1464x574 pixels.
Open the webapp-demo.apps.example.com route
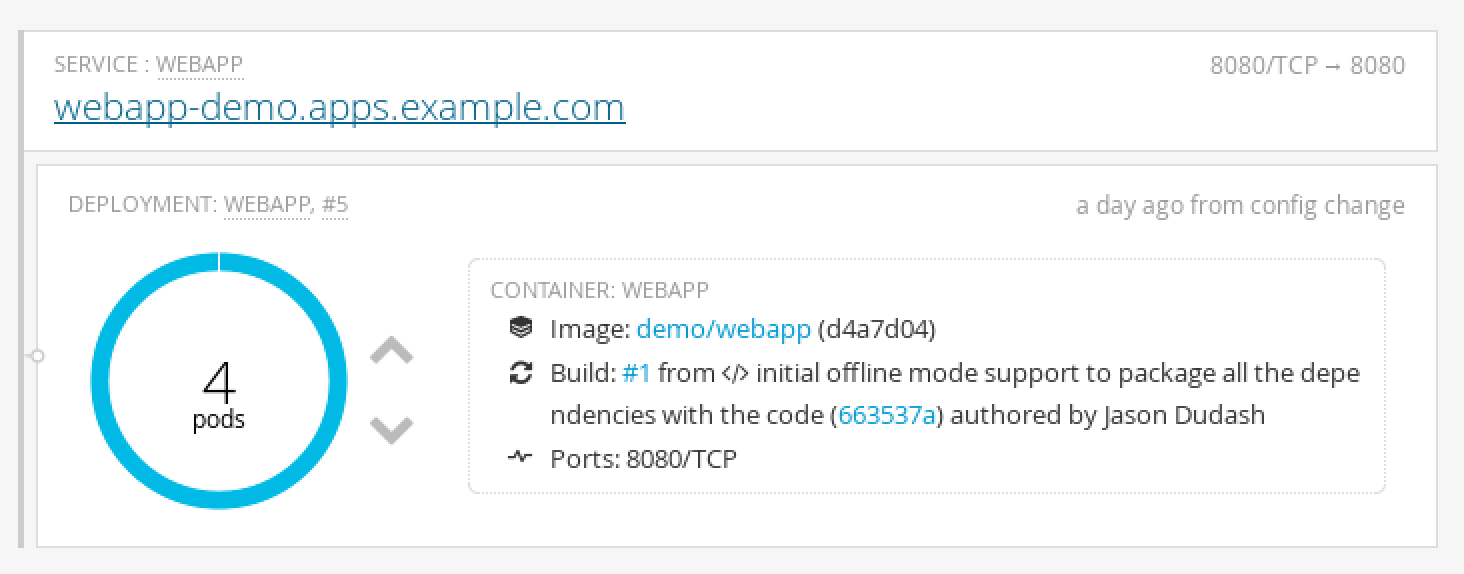339,107
